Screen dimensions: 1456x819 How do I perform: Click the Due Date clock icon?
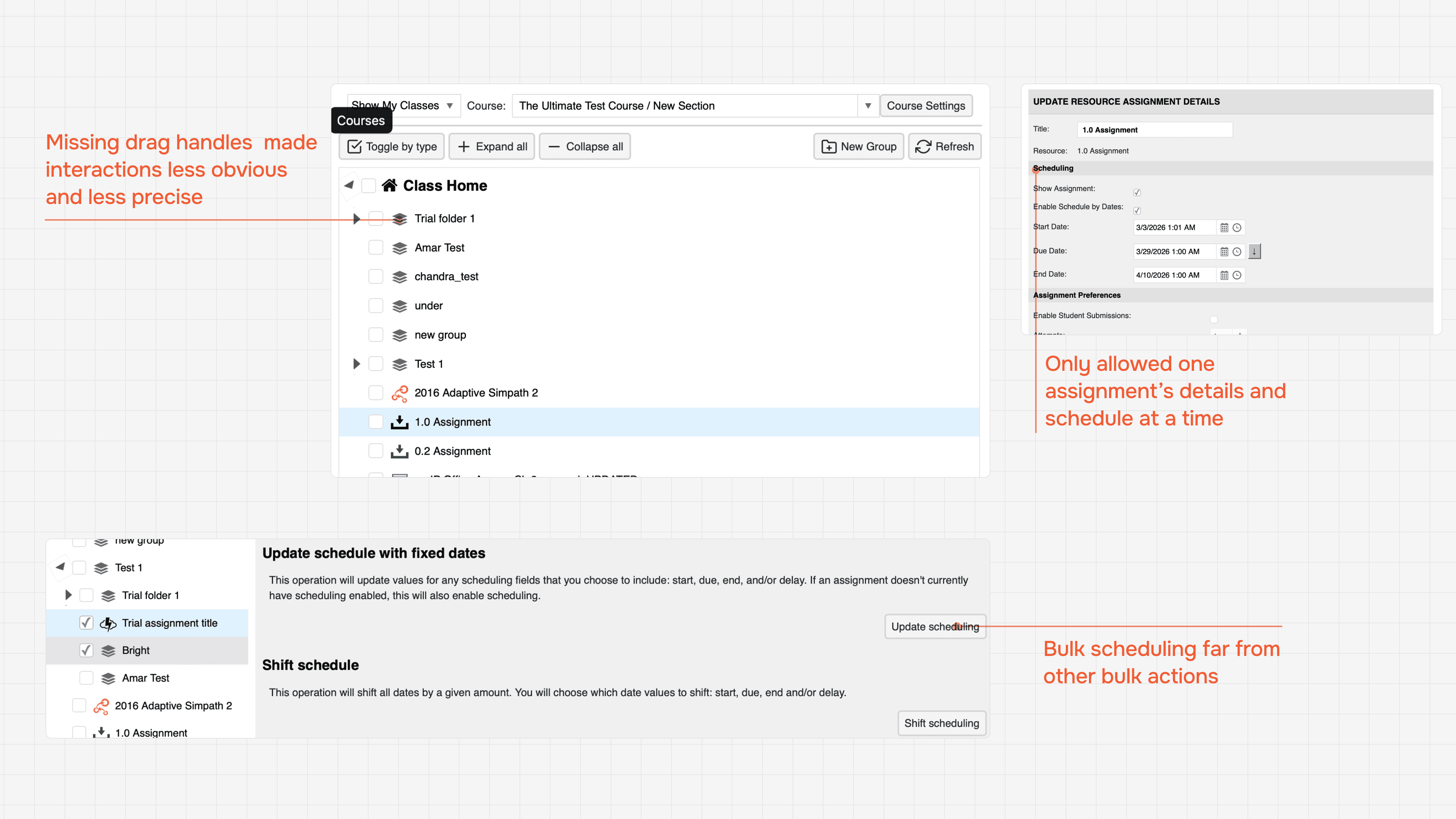pyautogui.click(x=1237, y=251)
